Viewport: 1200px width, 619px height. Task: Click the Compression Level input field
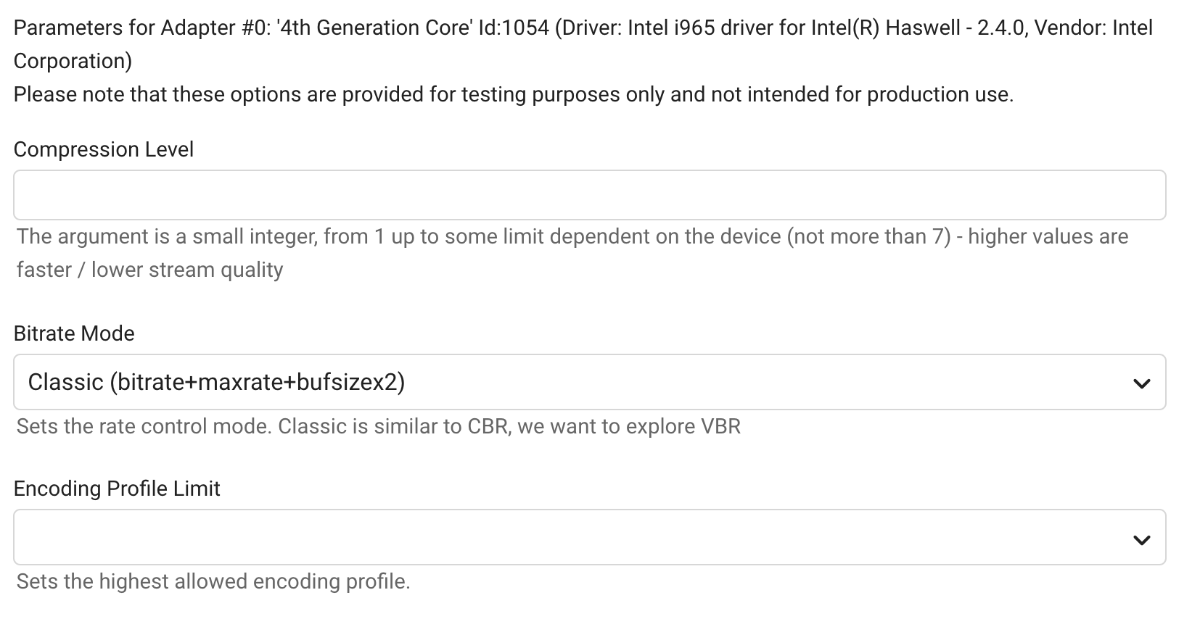click(589, 195)
